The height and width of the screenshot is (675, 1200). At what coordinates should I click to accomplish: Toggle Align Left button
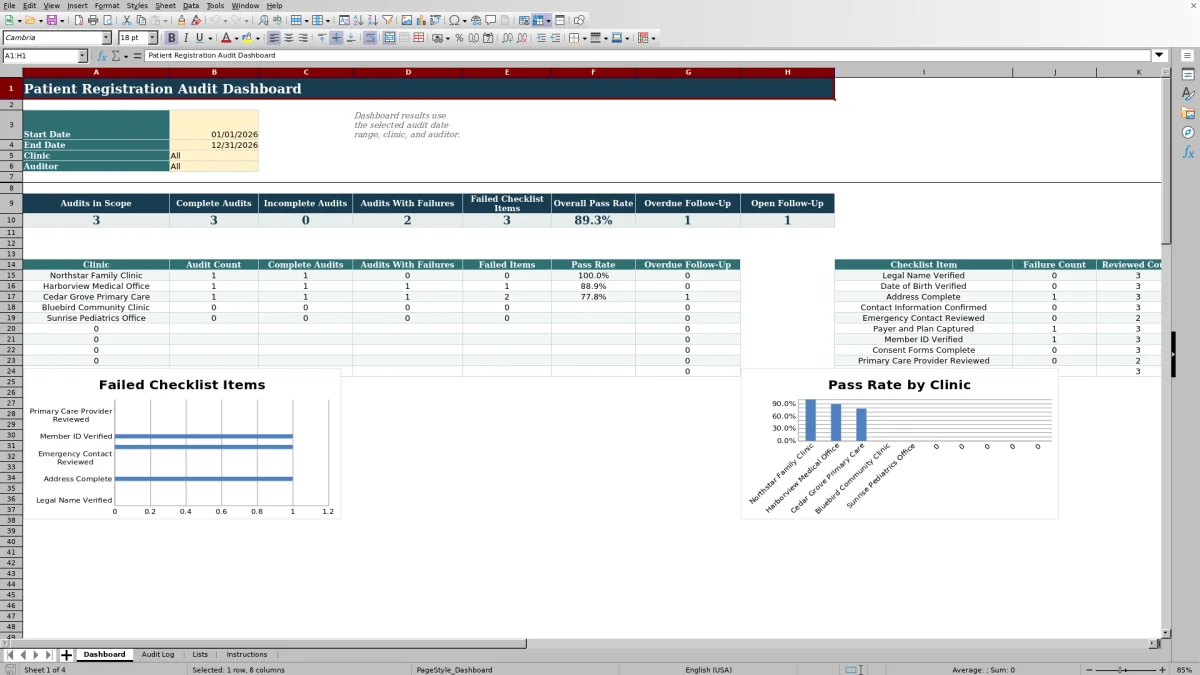(273, 38)
